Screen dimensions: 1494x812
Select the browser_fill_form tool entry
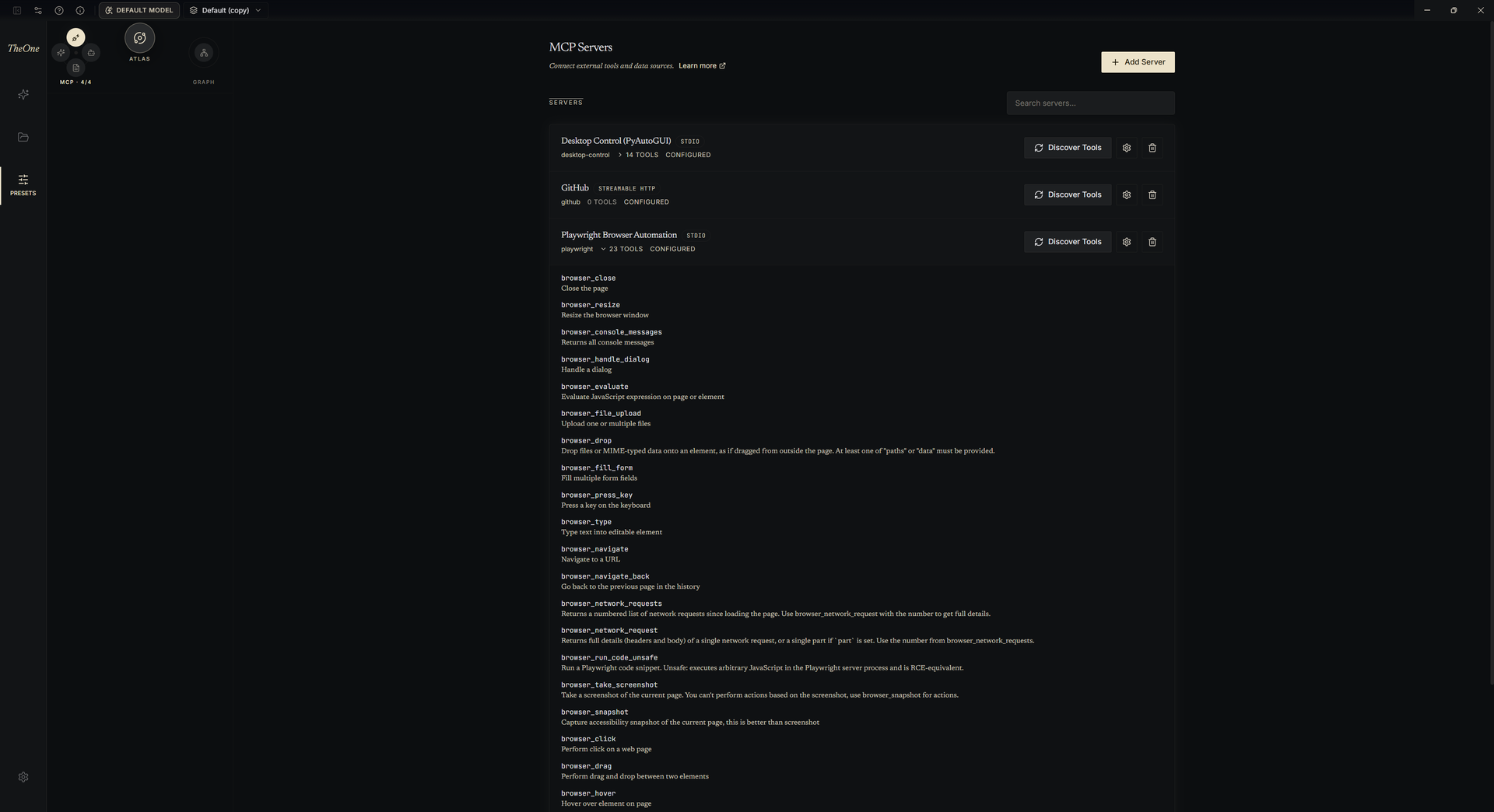(599, 473)
